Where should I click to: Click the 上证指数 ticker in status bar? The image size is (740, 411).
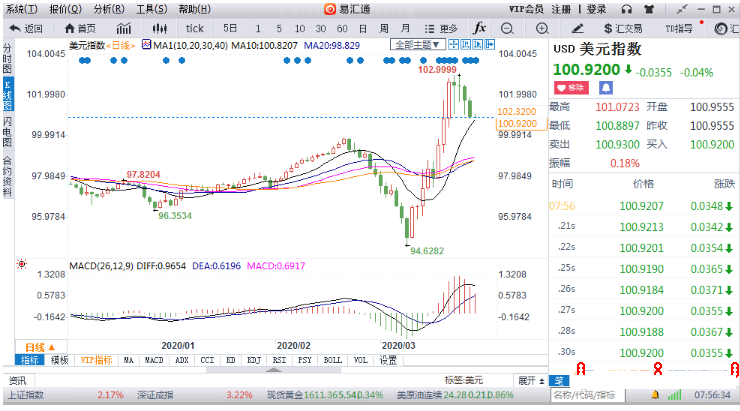25,395
